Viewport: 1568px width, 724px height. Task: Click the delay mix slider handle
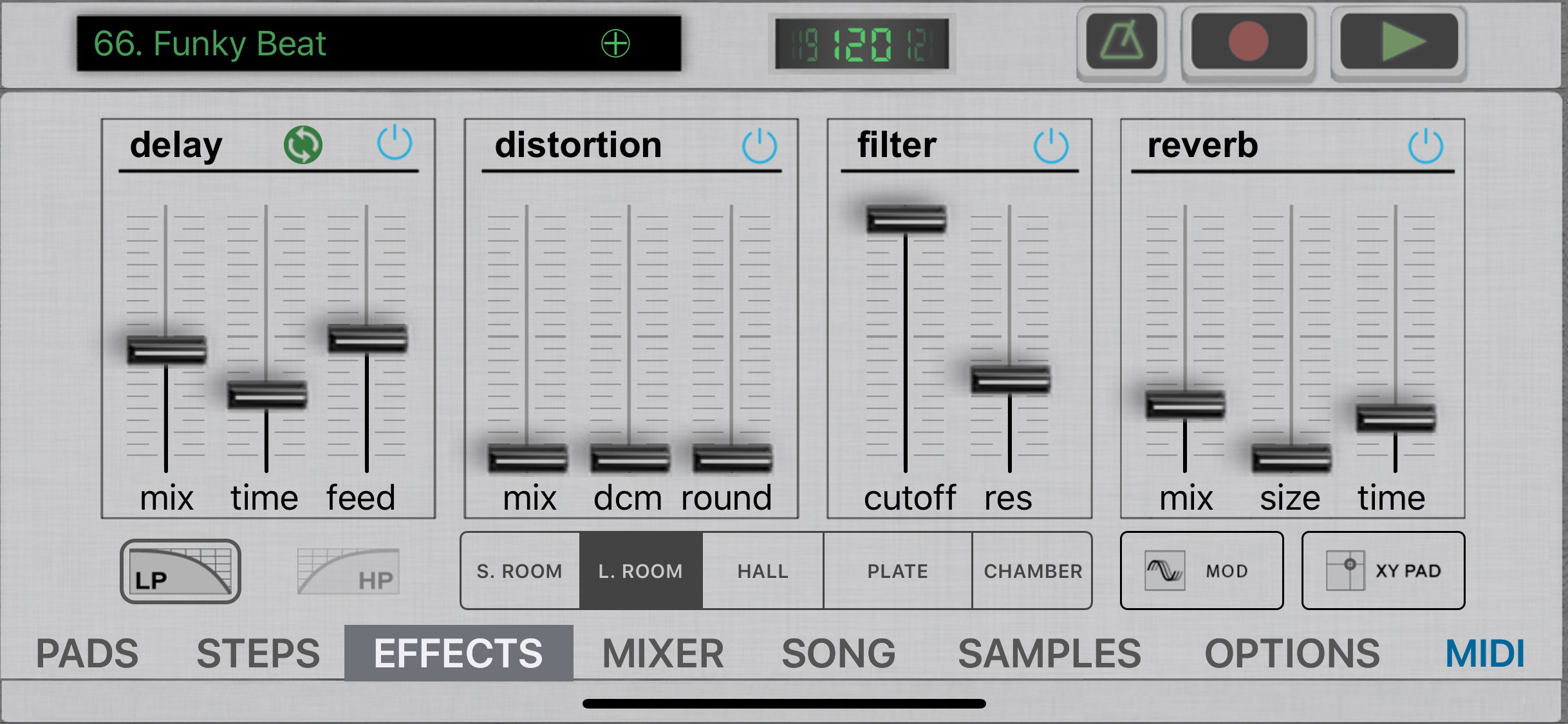pyautogui.click(x=166, y=350)
